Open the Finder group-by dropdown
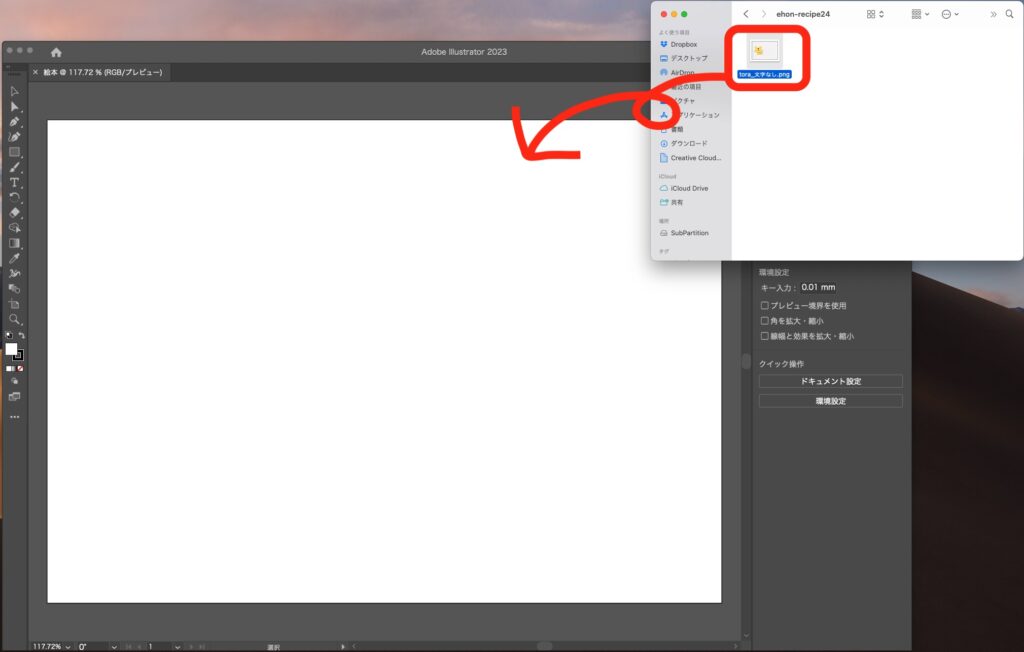The width and height of the screenshot is (1024, 652). [x=920, y=14]
